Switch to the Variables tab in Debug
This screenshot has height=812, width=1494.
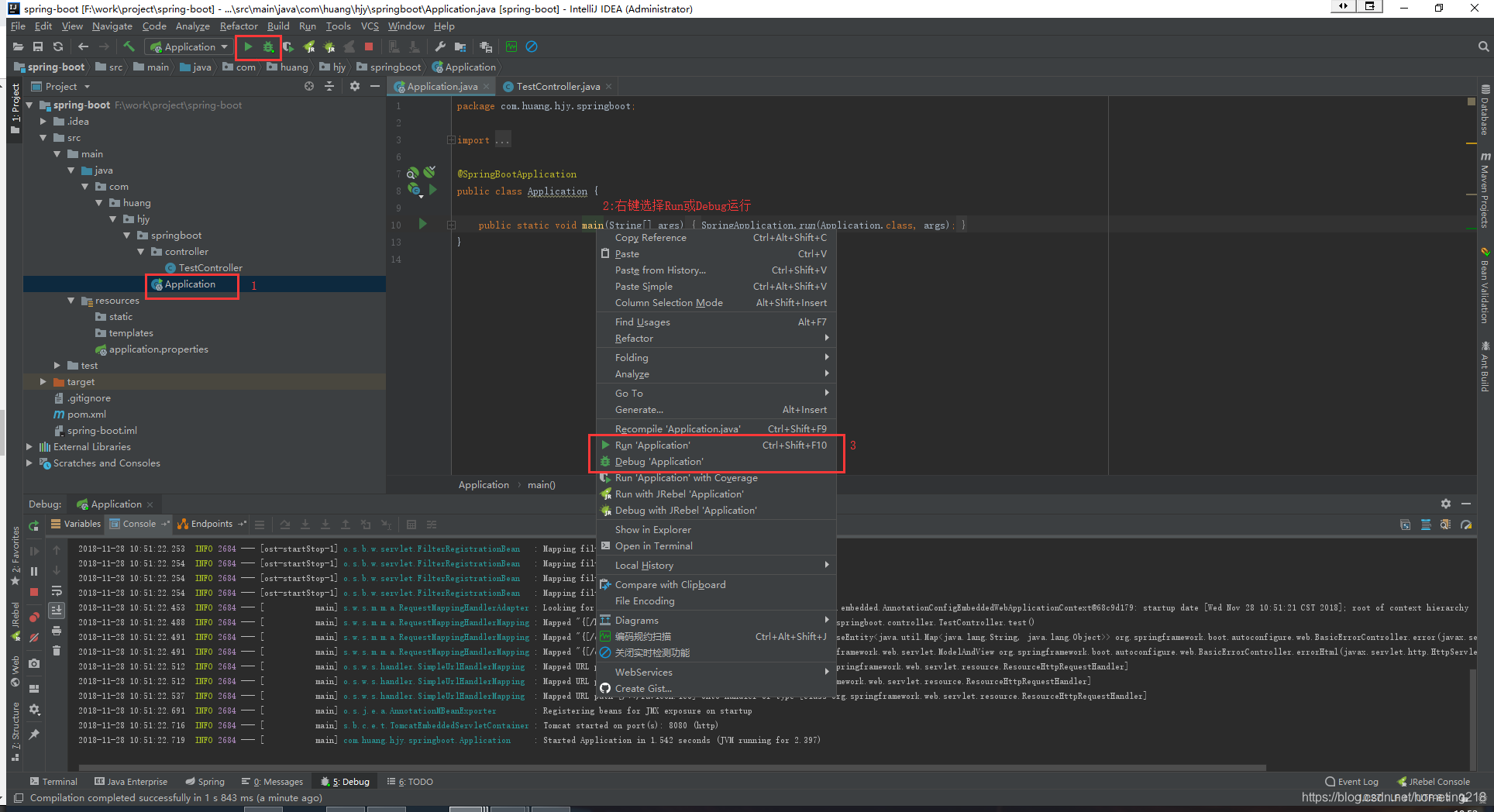point(75,524)
